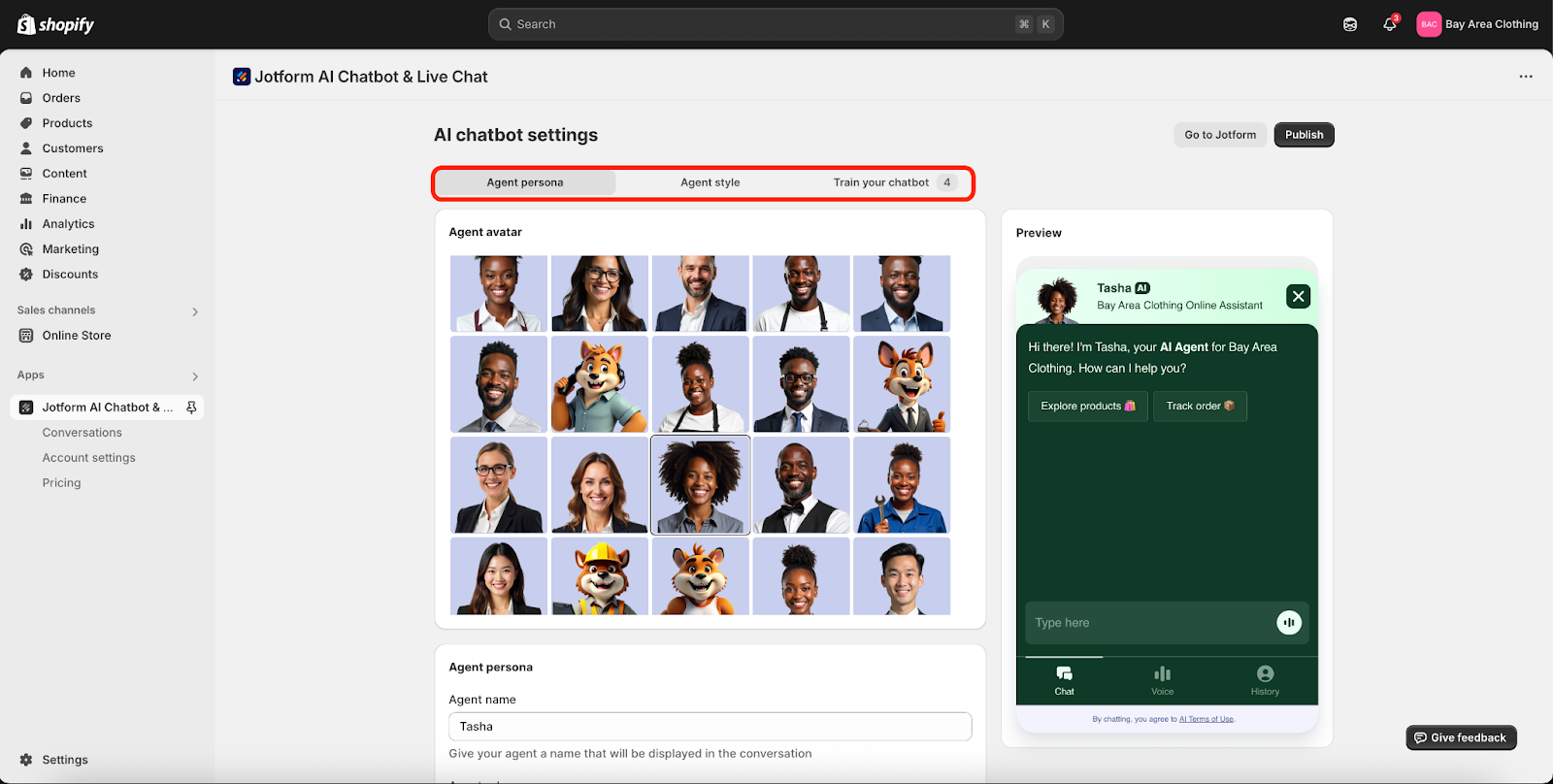Expand the Sales channels section

point(195,311)
